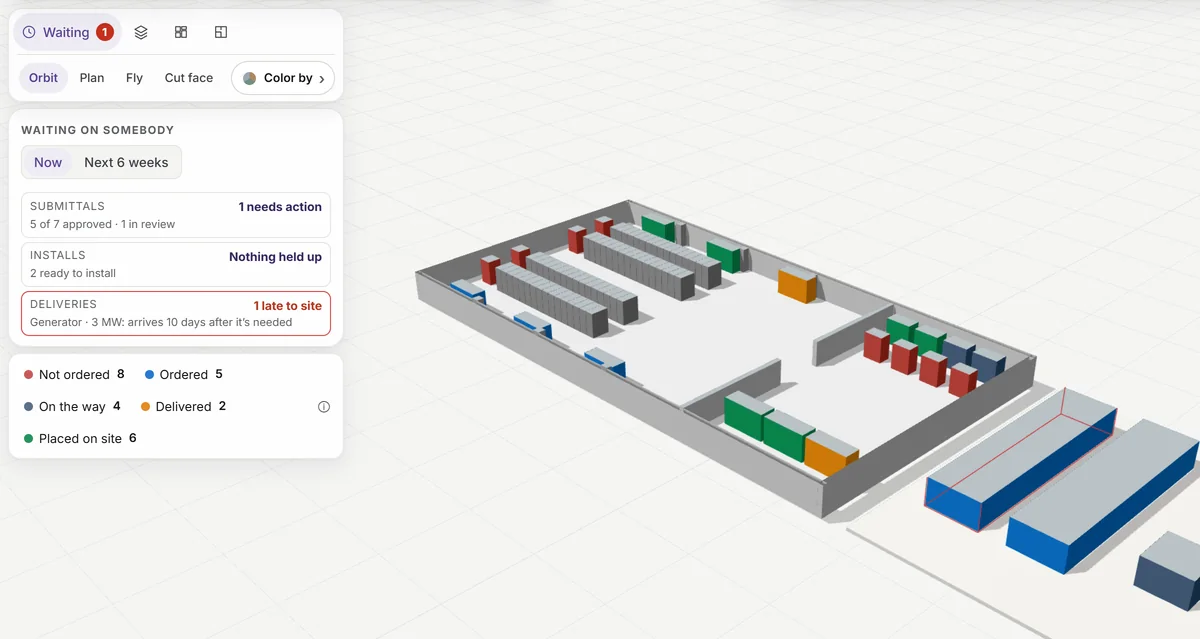
Task: Click '2 ready to install' text
Action: 73,273
